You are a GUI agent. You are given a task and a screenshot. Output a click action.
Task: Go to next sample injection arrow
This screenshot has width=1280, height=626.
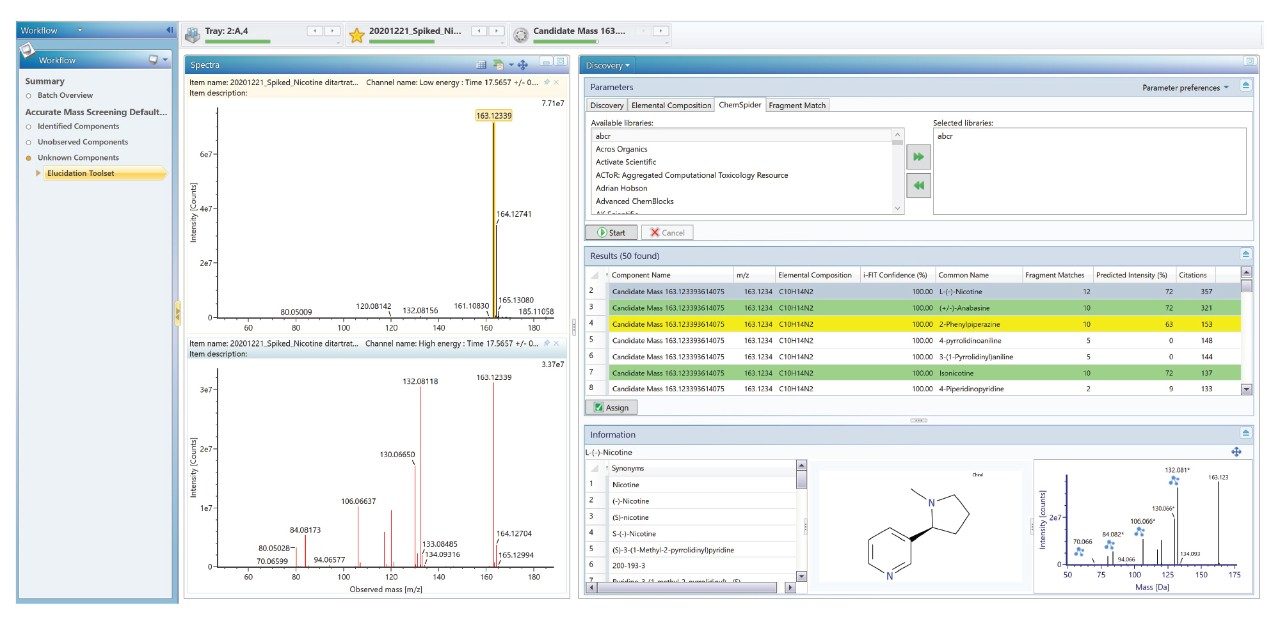click(x=497, y=31)
